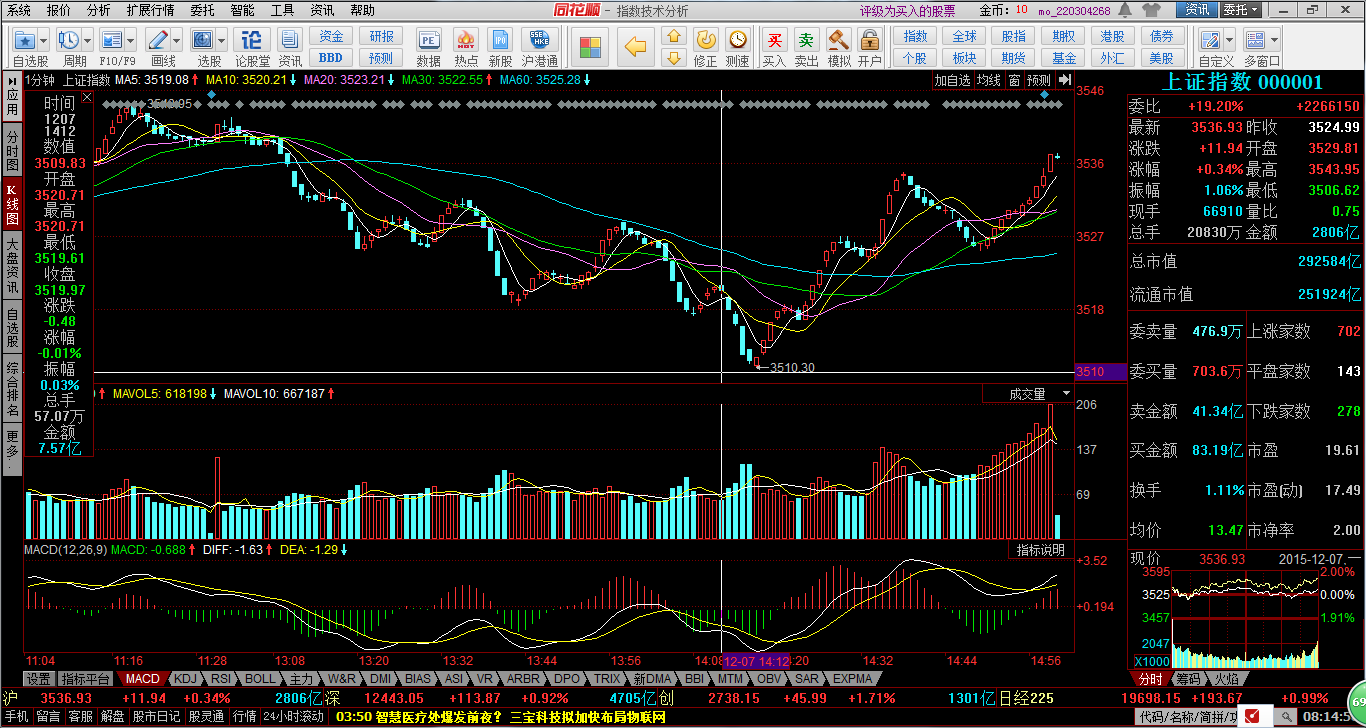
Task: Click the 研报 research report button
Action: pyautogui.click(x=381, y=36)
